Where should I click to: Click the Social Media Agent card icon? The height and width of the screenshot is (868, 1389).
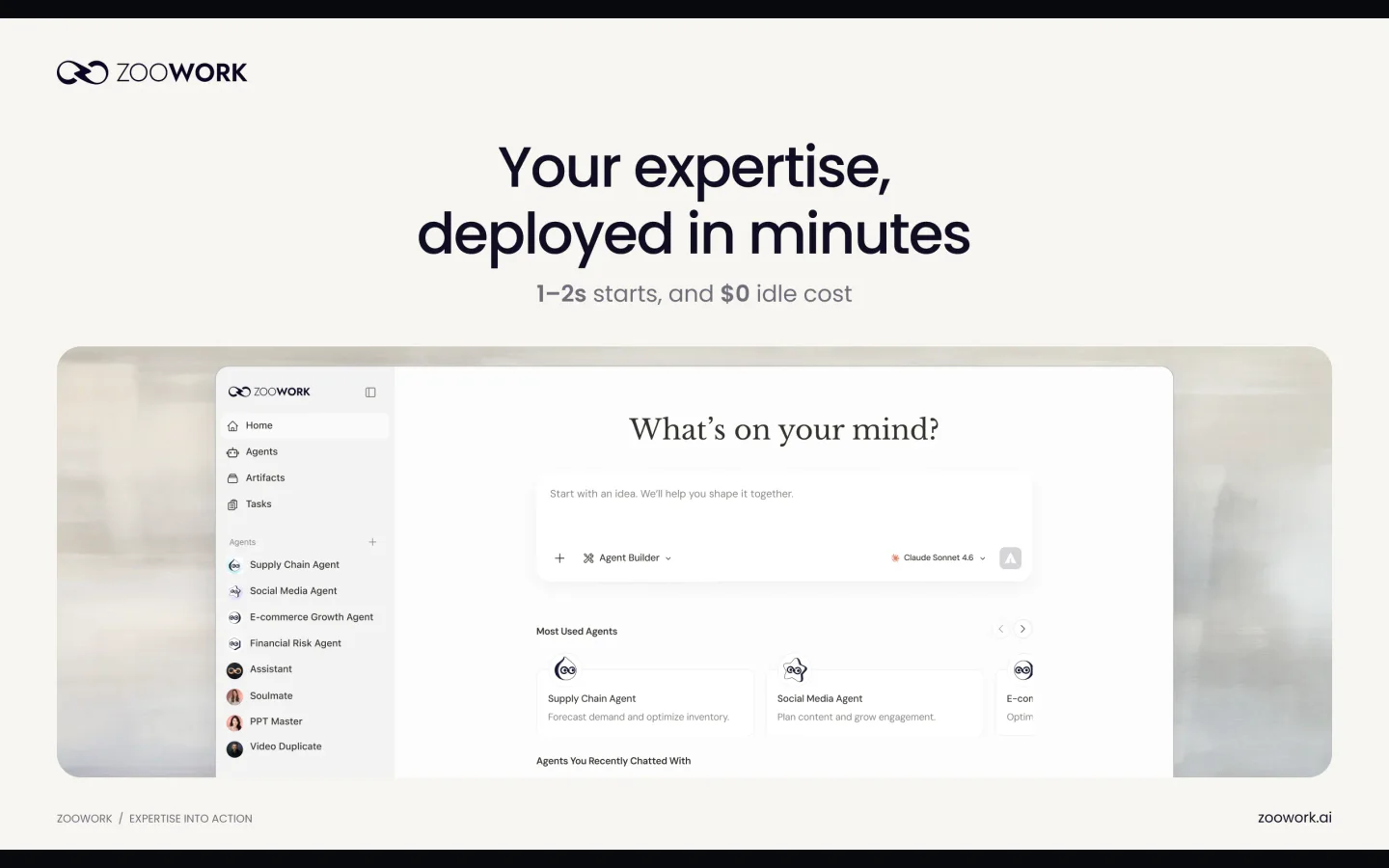795,669
